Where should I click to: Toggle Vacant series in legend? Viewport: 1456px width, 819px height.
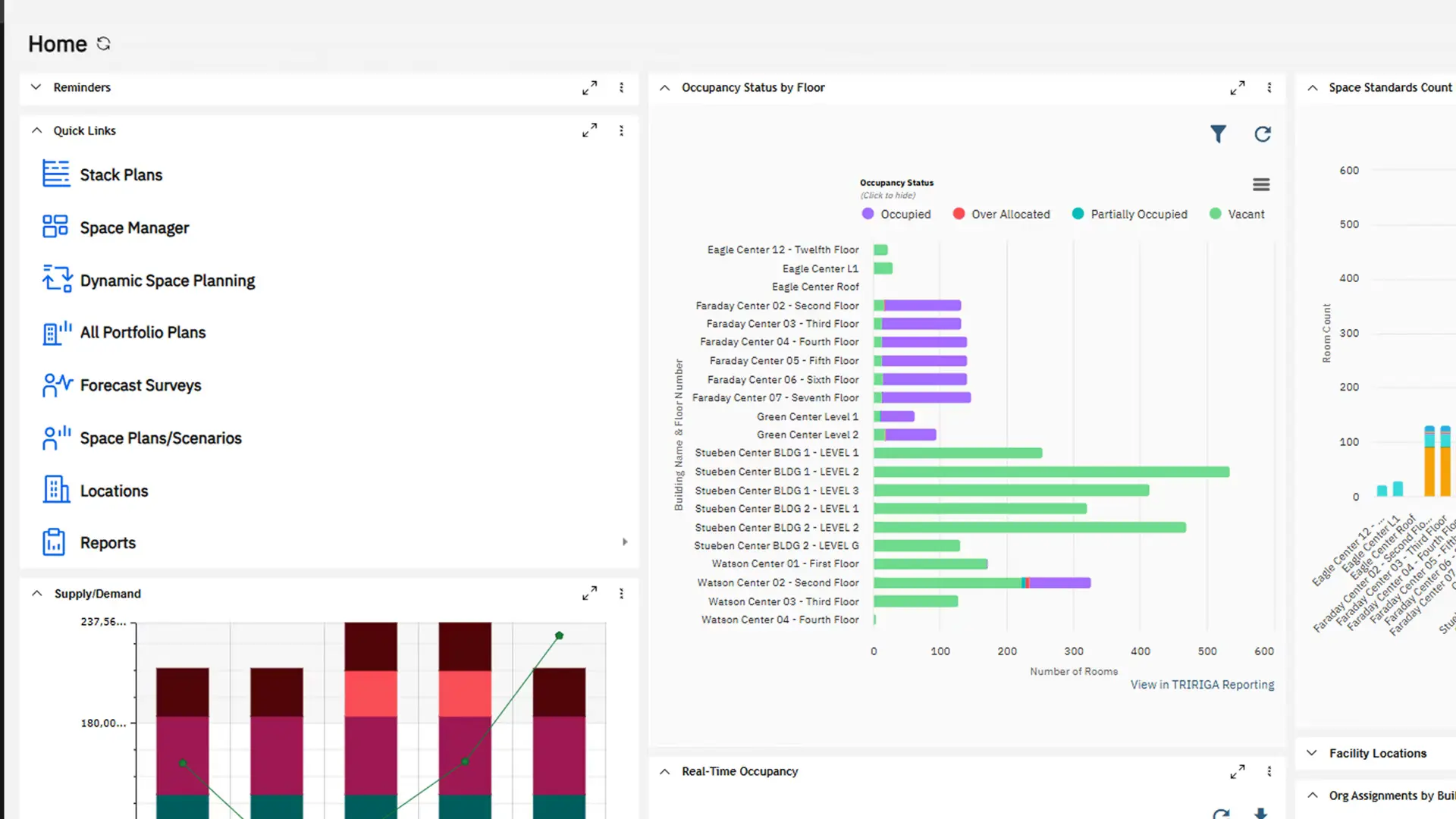click(1236, 214)
